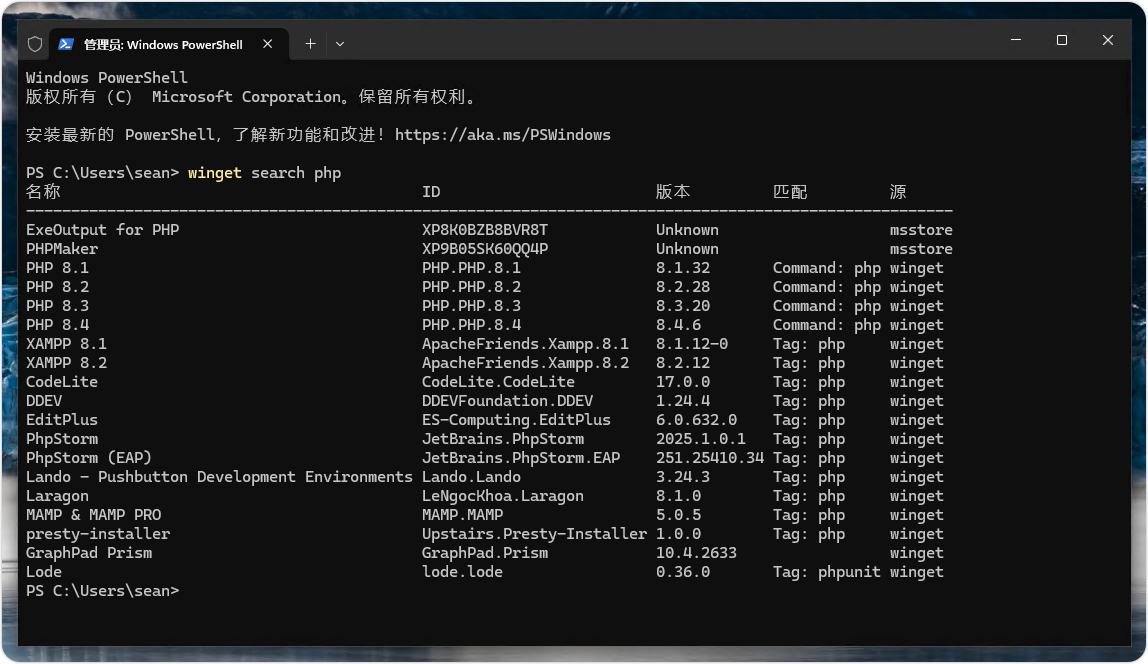Click the 'presty-installer' package name

(x=98, y=534)
